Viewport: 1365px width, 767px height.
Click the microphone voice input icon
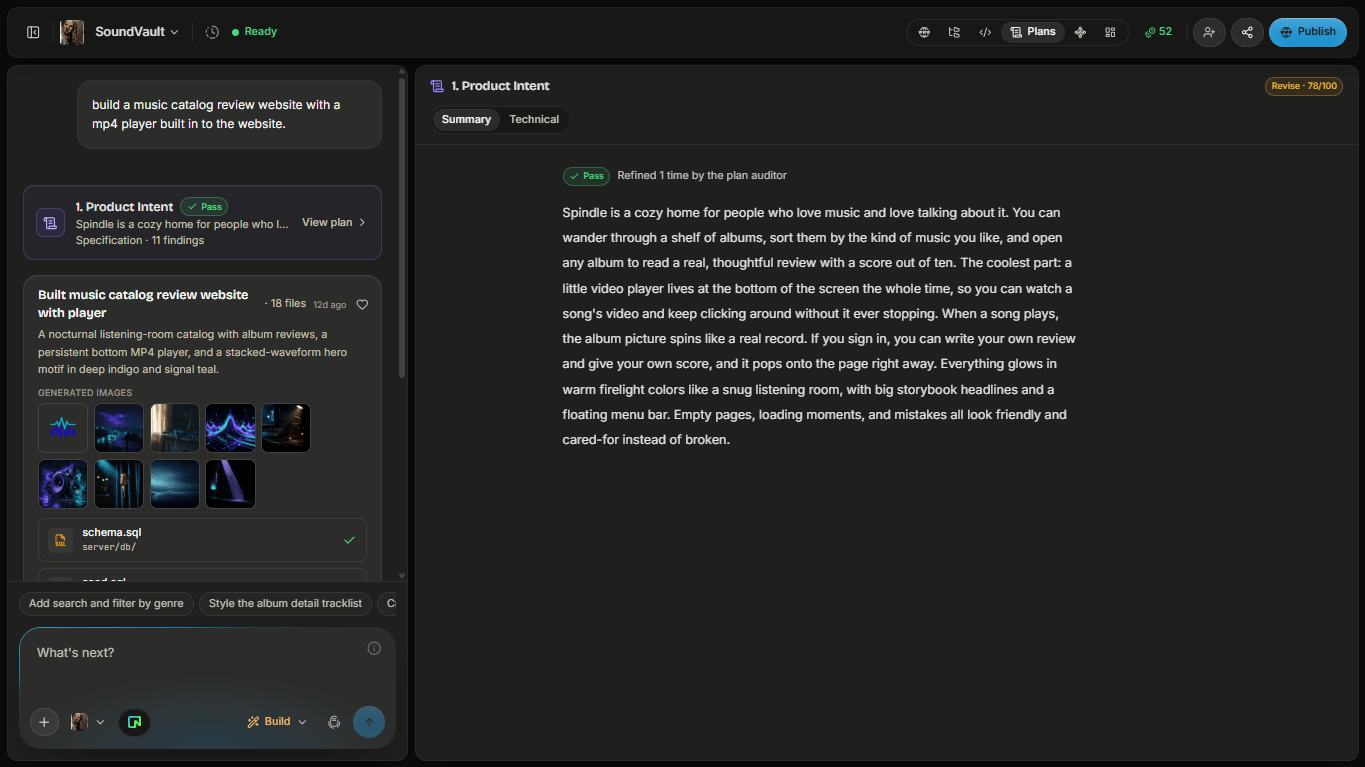(334, 722)
